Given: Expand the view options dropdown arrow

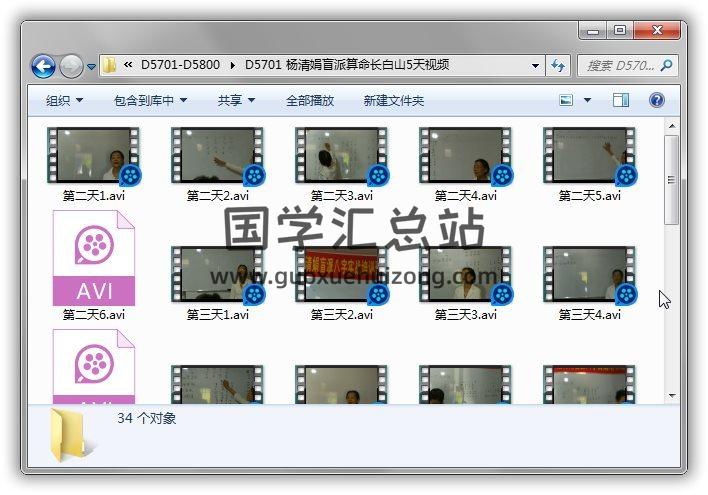Looking at the screenshot, I should pyautogui.click(x=587, y=100).
